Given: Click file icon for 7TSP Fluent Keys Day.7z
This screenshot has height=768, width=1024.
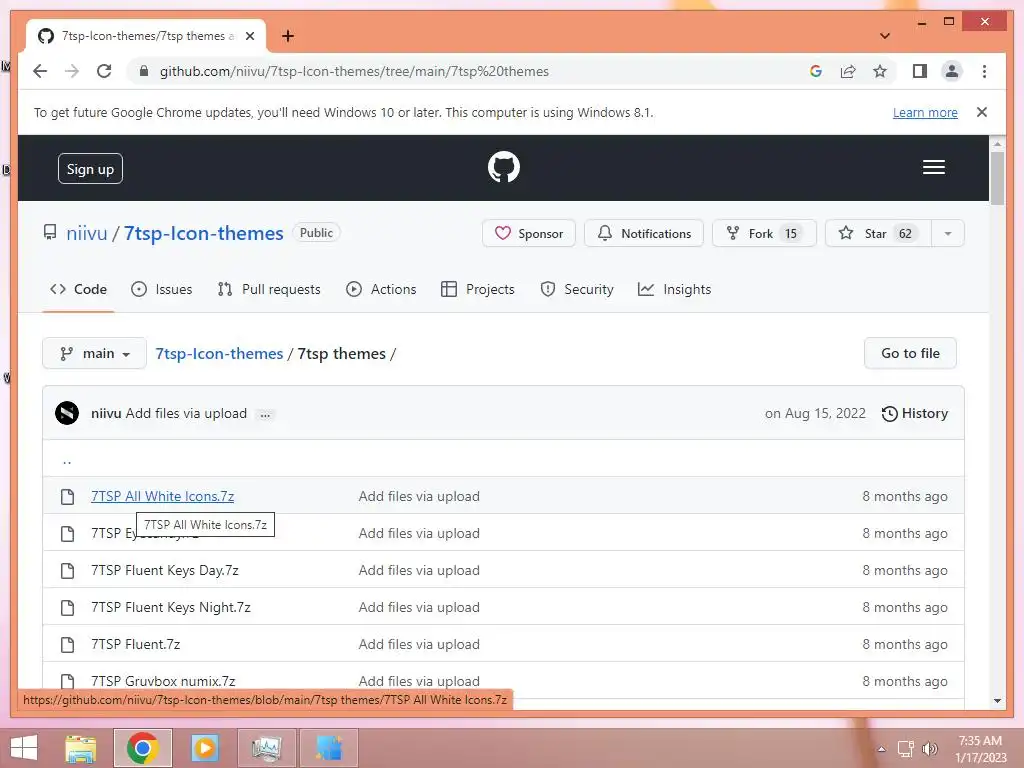Looking at the screenshot, I should 67,571.
